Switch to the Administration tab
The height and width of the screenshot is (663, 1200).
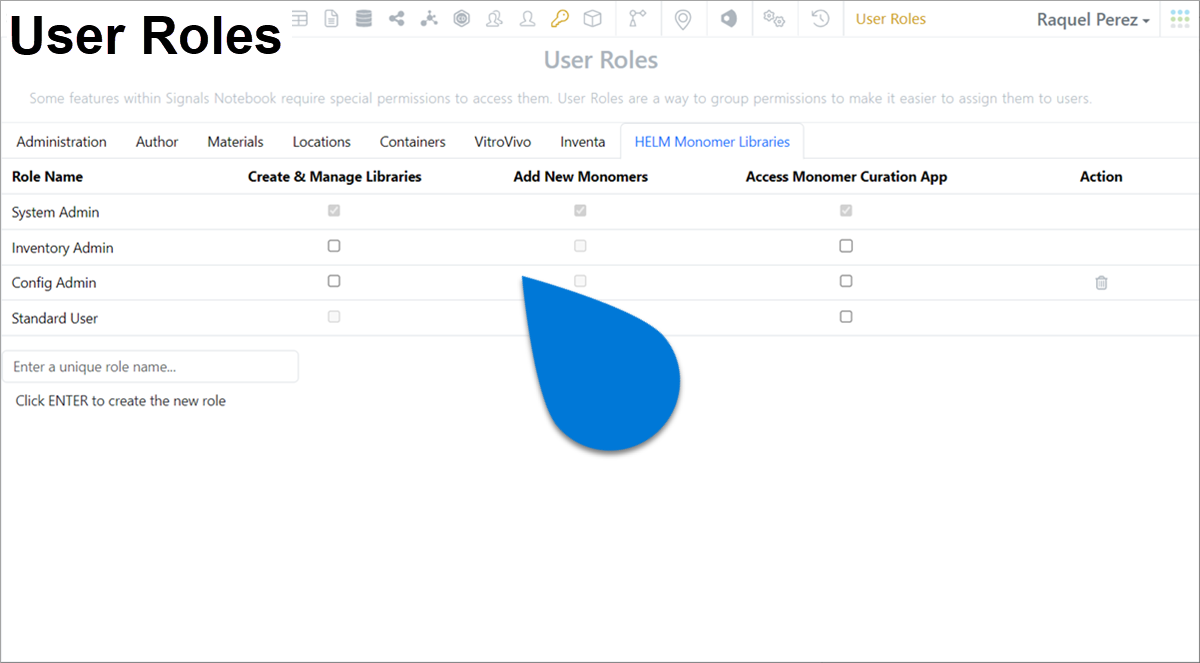(62, 142)
